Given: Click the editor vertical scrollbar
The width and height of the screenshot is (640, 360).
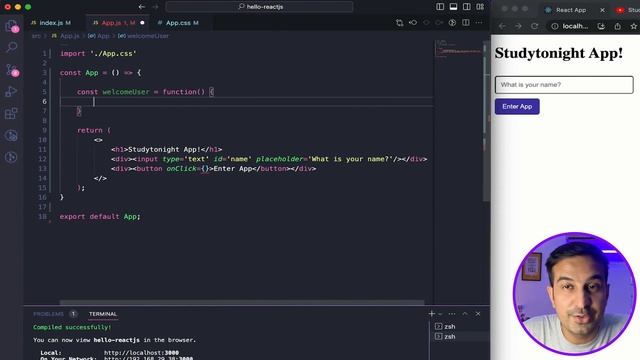Looking at the screenshot, I should (486, 120).
